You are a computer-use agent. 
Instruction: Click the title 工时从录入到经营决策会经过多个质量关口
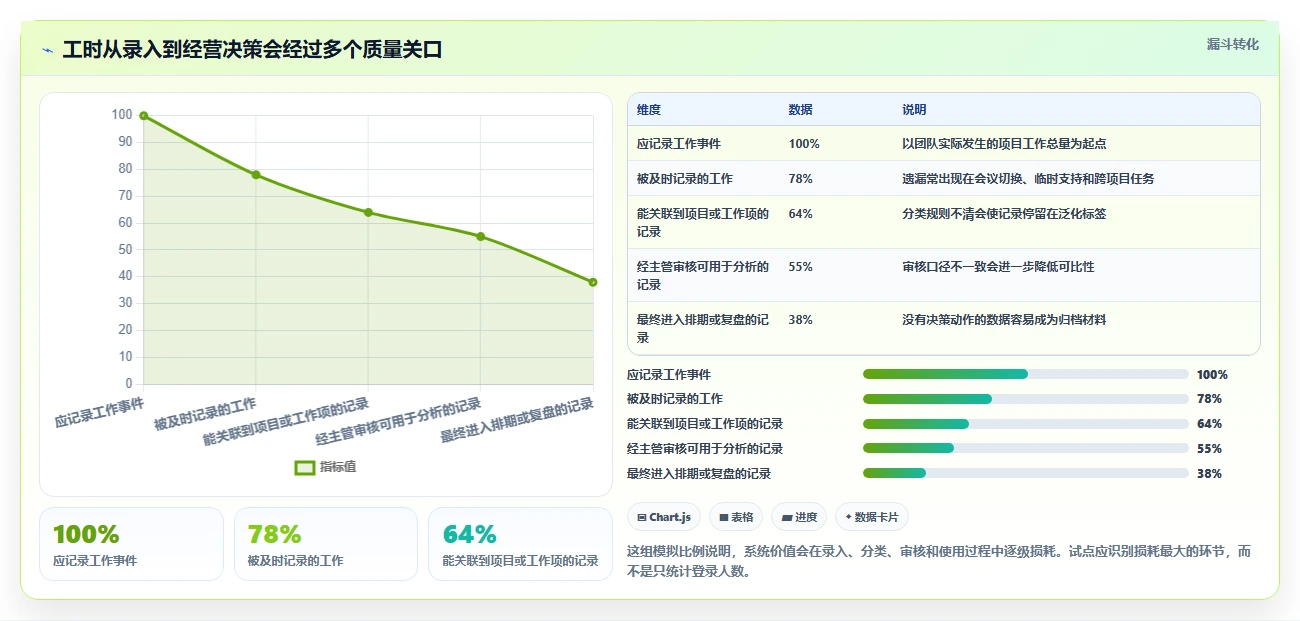(x=252, y=50)
